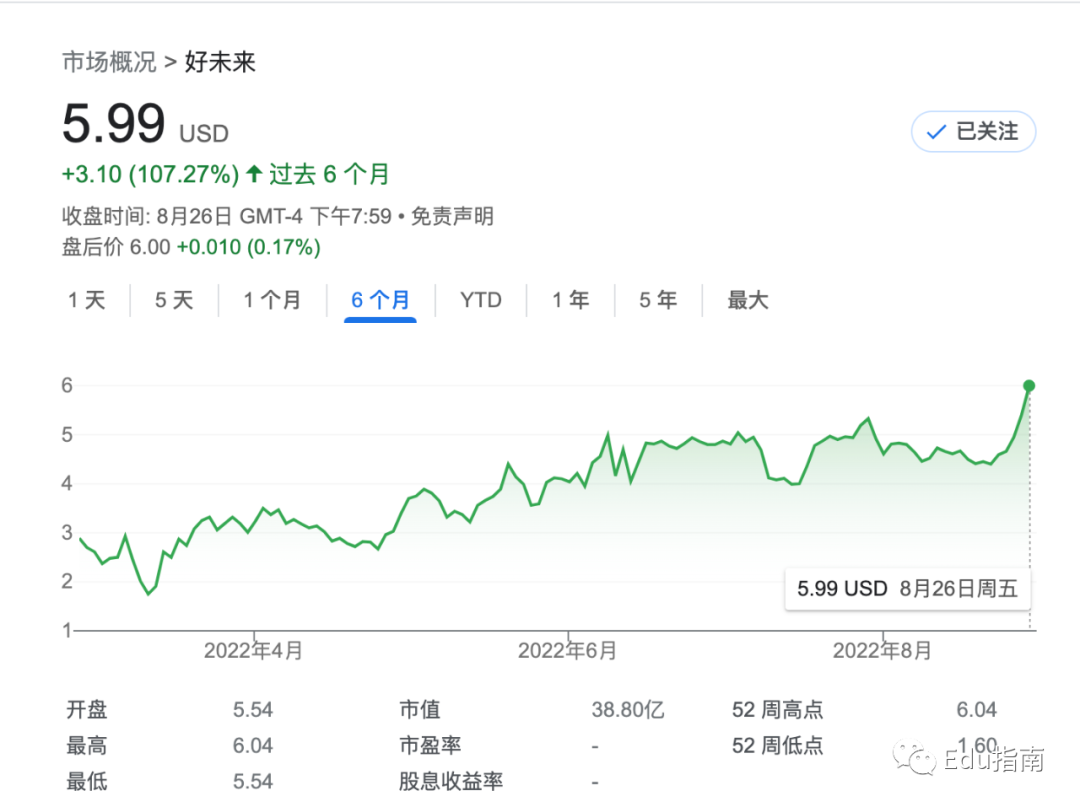Select the 5 天 time range tab
1080x807 pixels.
coord(174,300)
